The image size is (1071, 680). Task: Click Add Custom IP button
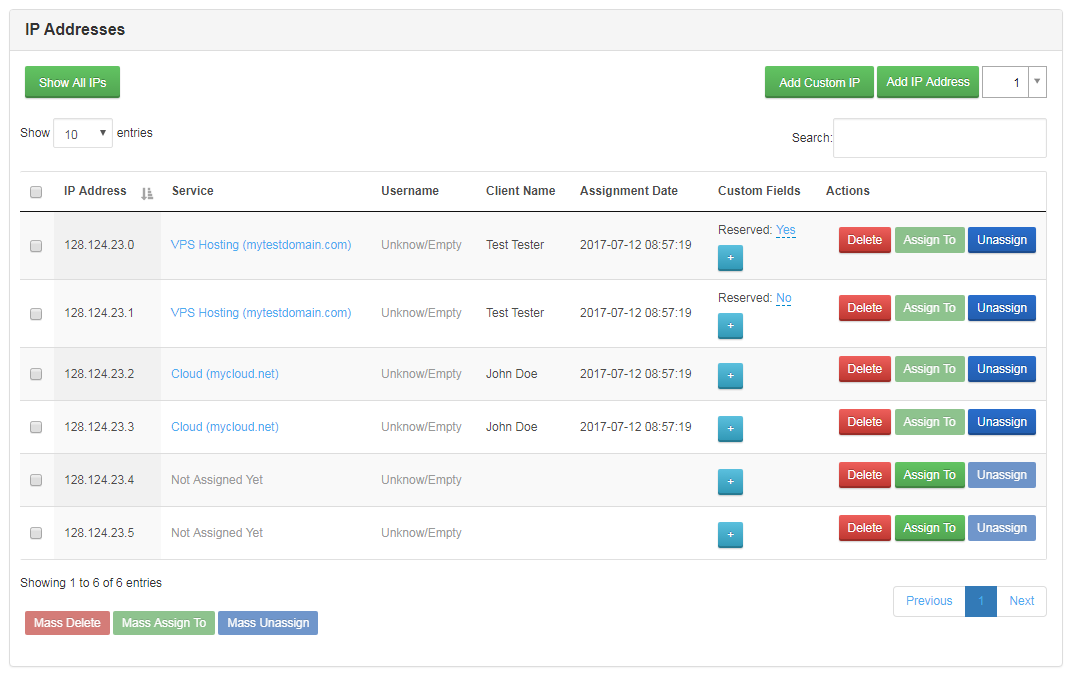click(x=819, y=82)
